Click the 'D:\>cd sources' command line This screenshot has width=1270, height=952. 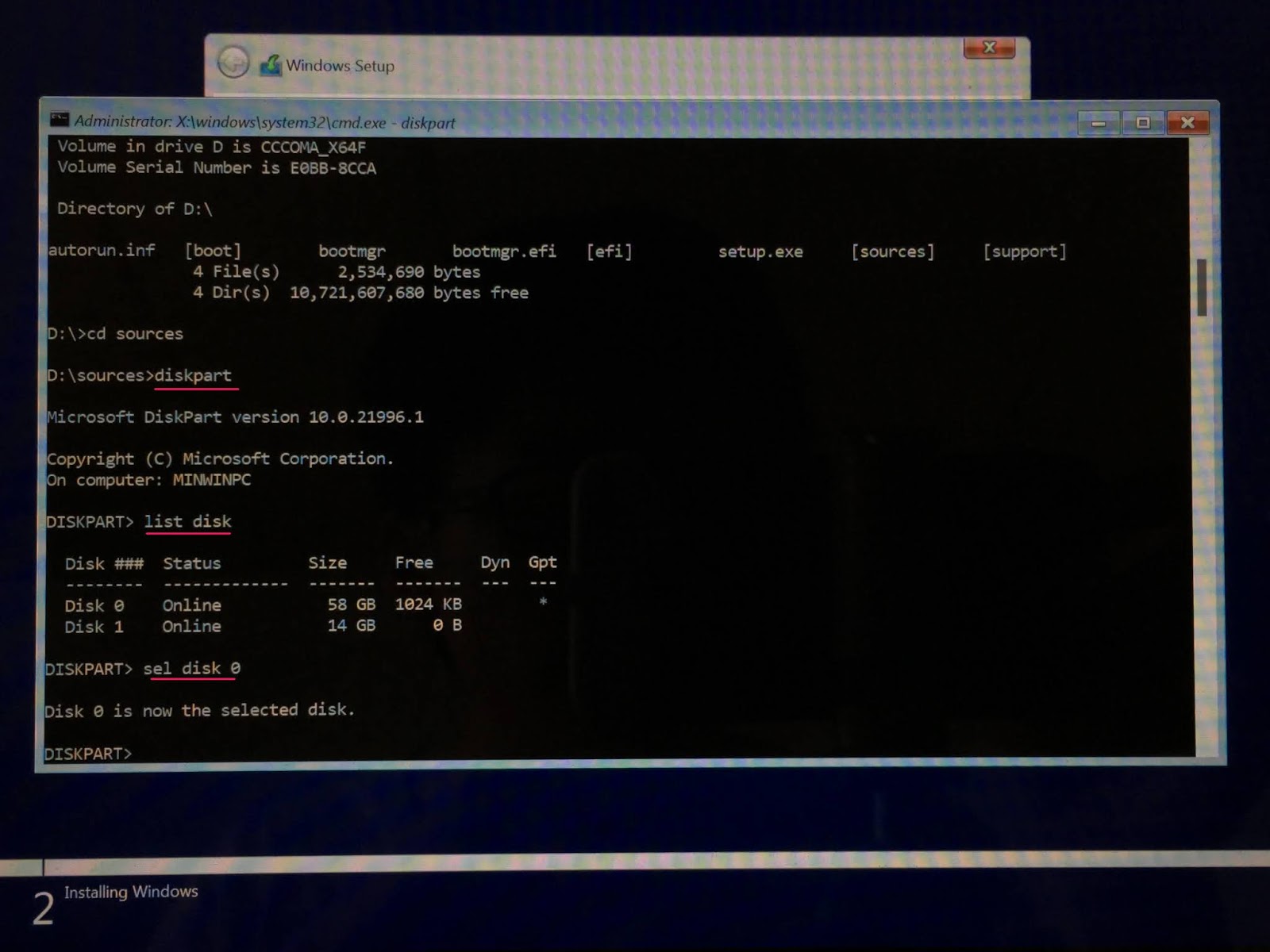pyautogui.click(x=115, y=333)
